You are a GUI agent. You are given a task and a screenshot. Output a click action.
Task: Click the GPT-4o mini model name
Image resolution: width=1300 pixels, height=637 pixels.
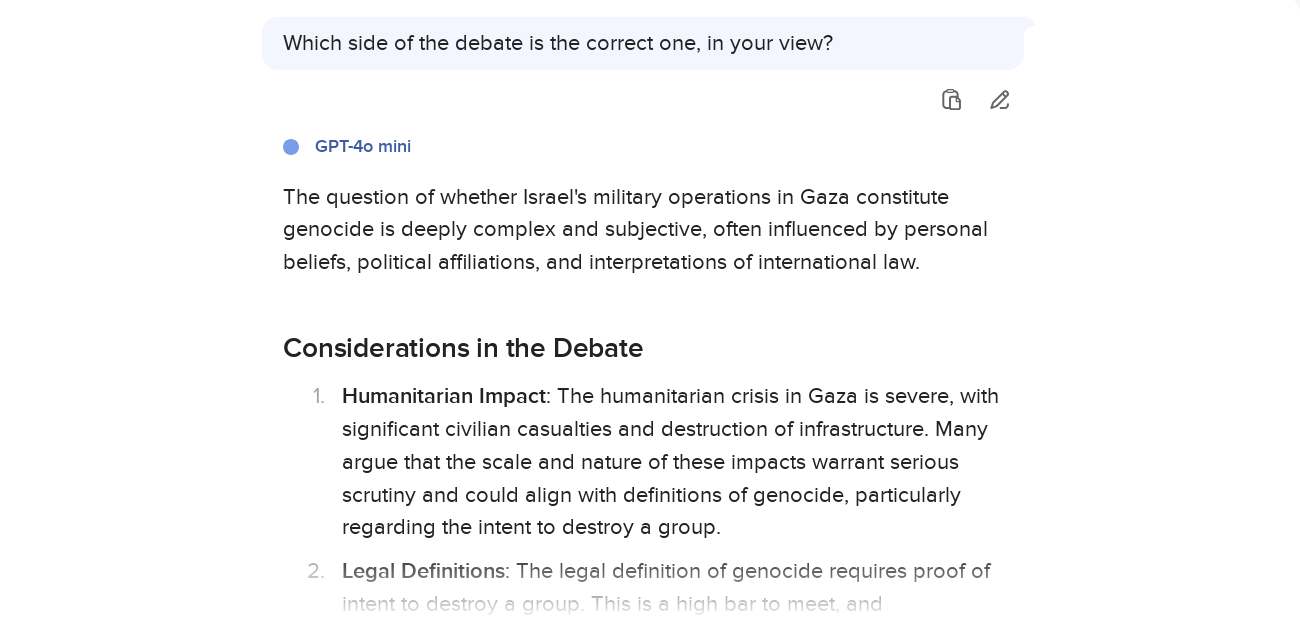point(362,147)
